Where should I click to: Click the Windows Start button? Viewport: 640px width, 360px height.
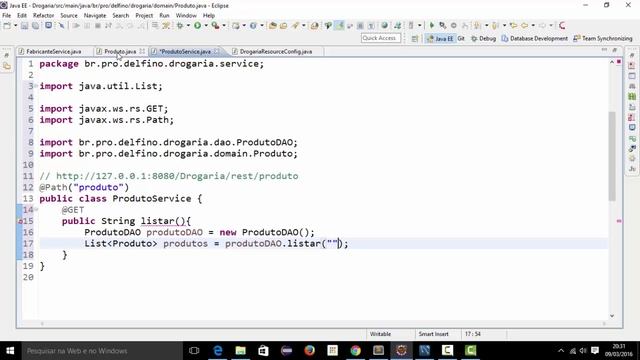click(x=10, y=351)
